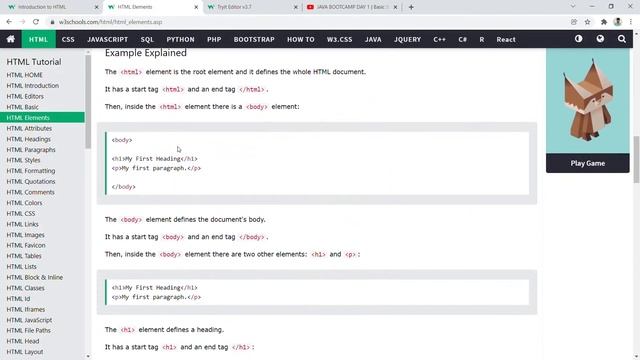Open tab search dropdown chevron
The image size is (640, 360).
573,7
